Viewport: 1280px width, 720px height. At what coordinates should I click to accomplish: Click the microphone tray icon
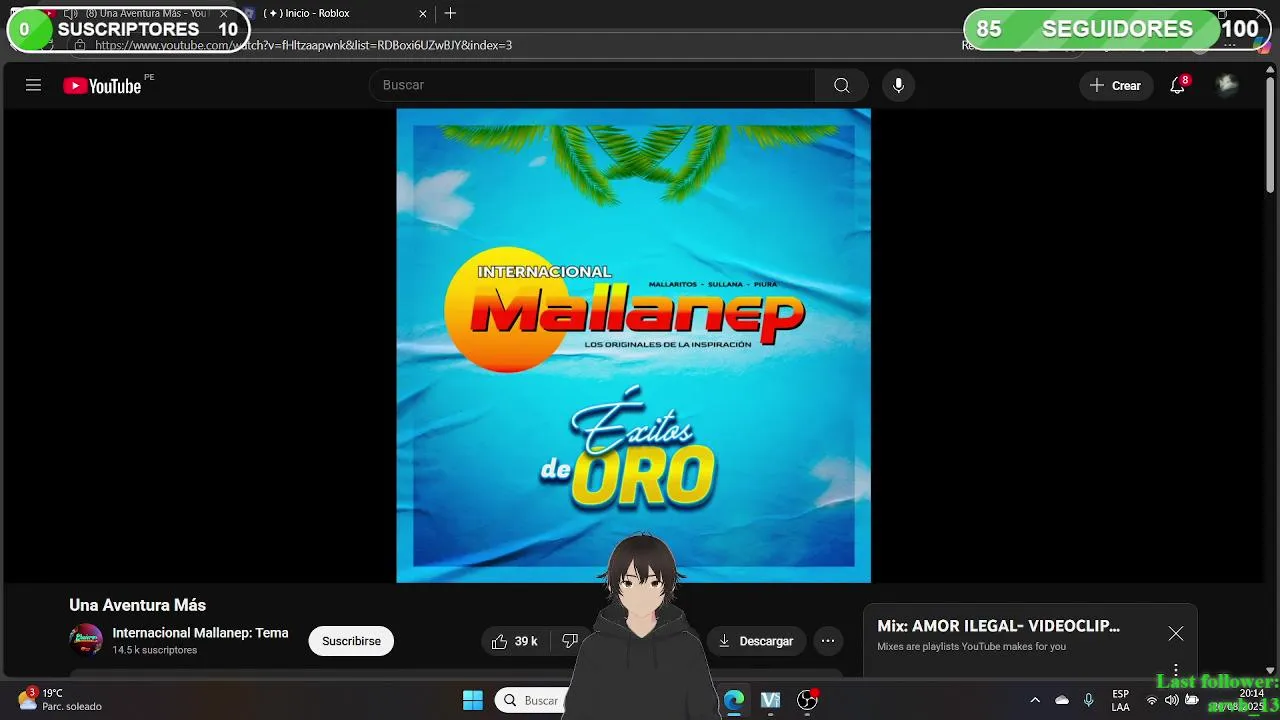[x=1089, y=700]
